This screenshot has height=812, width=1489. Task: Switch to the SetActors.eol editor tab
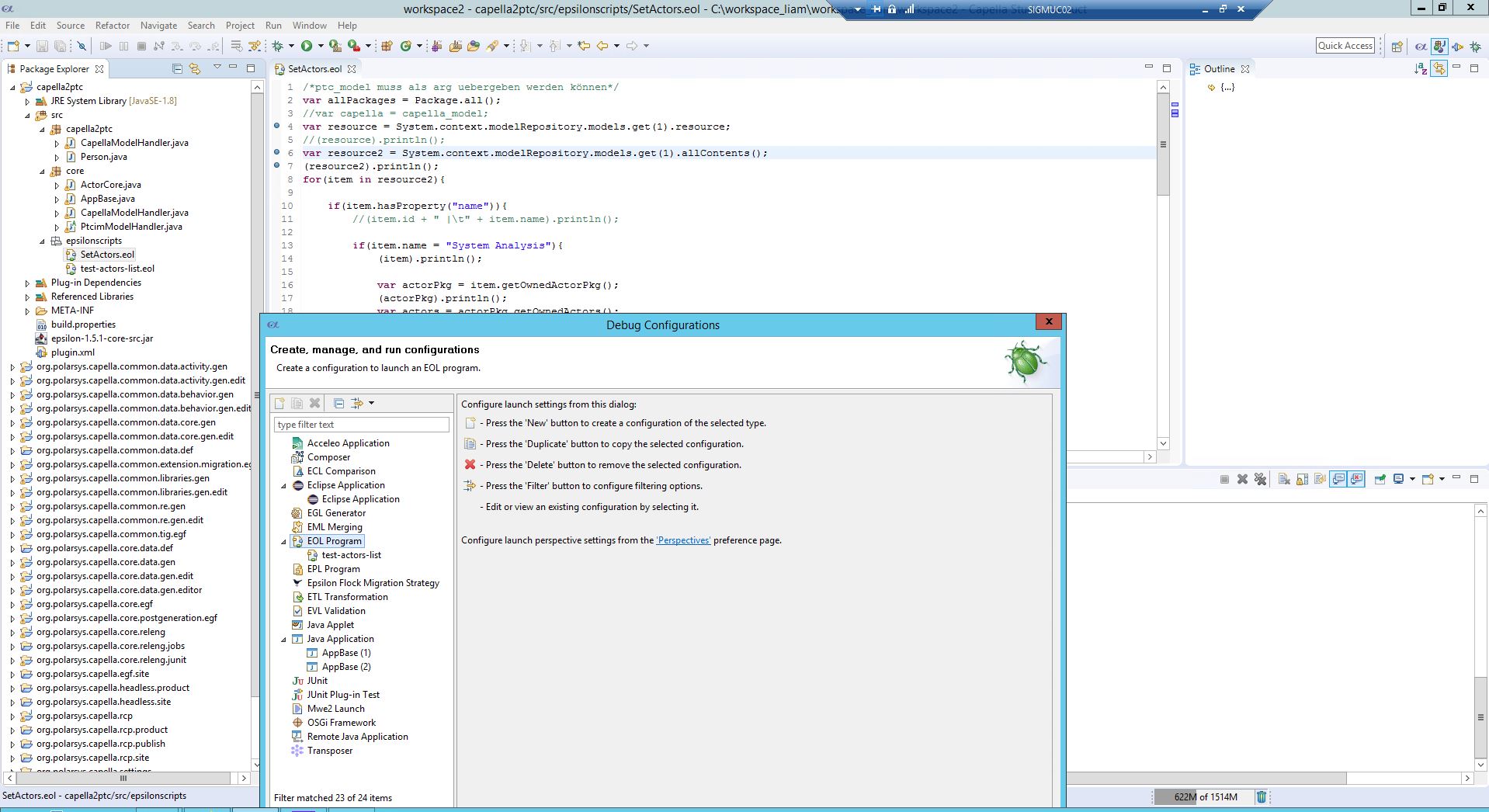click(314, 69)
